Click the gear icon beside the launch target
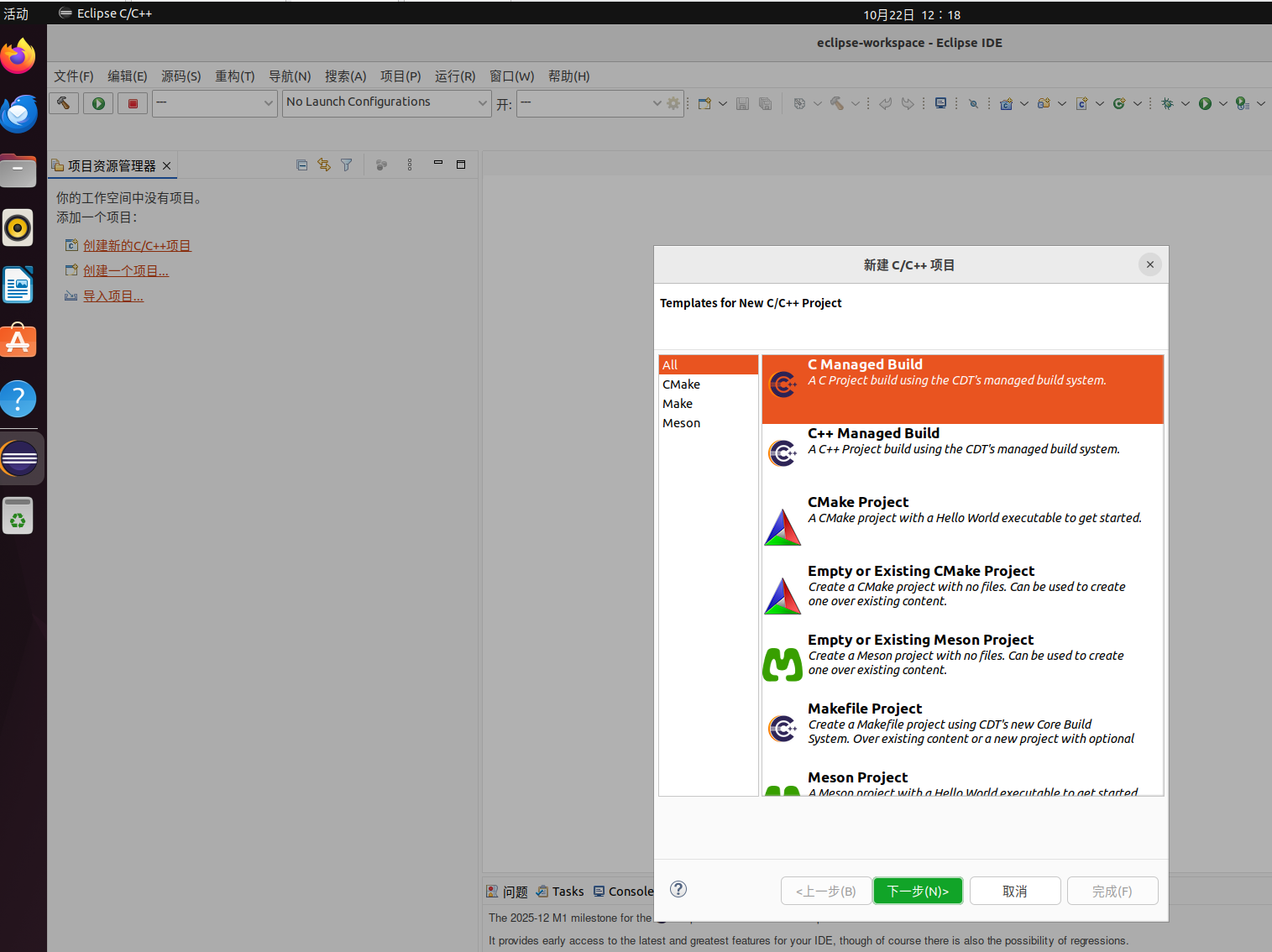 [x=673, y=103]
